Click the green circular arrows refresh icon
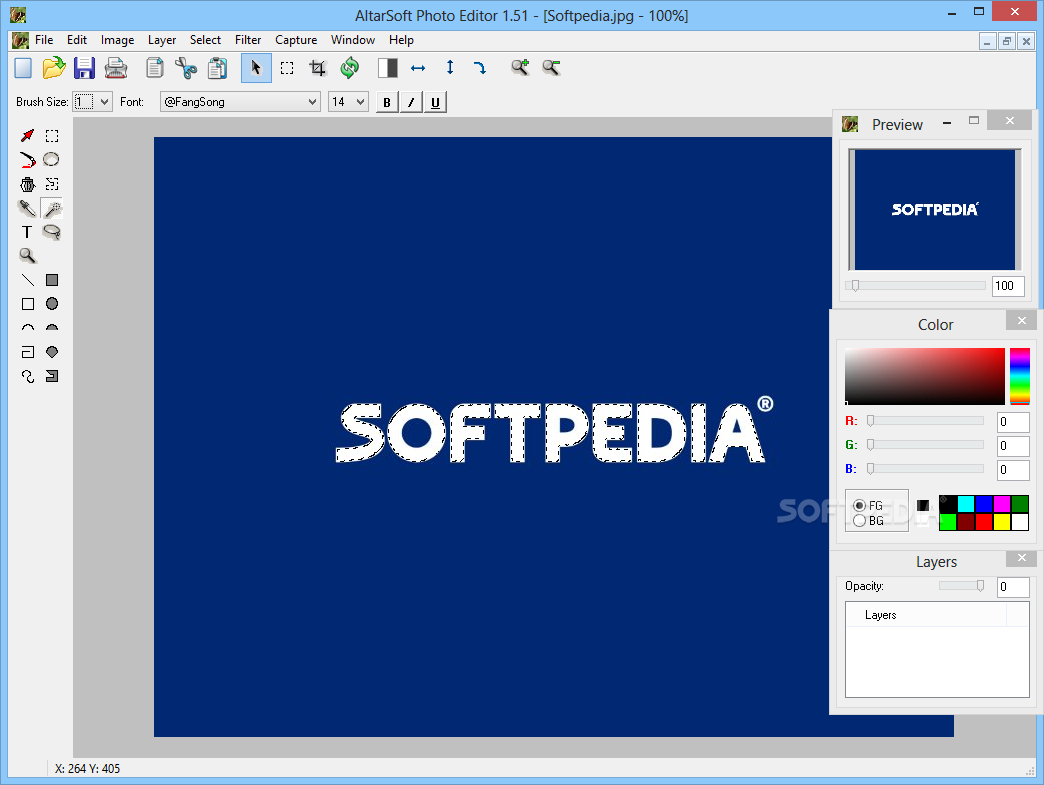This screenshot has height=785, width=1044. pos(349,68)
